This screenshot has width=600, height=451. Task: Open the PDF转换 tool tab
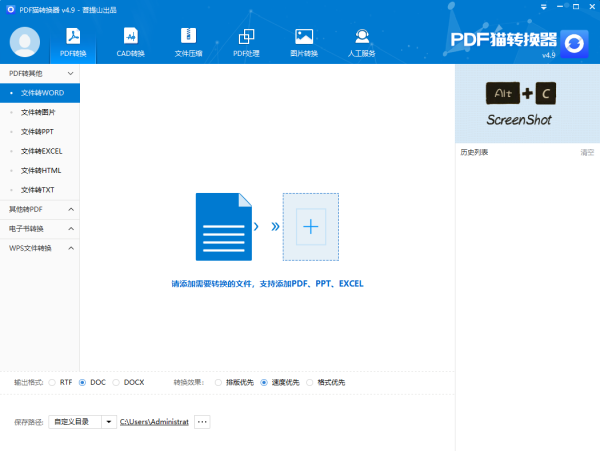point(72,43)
